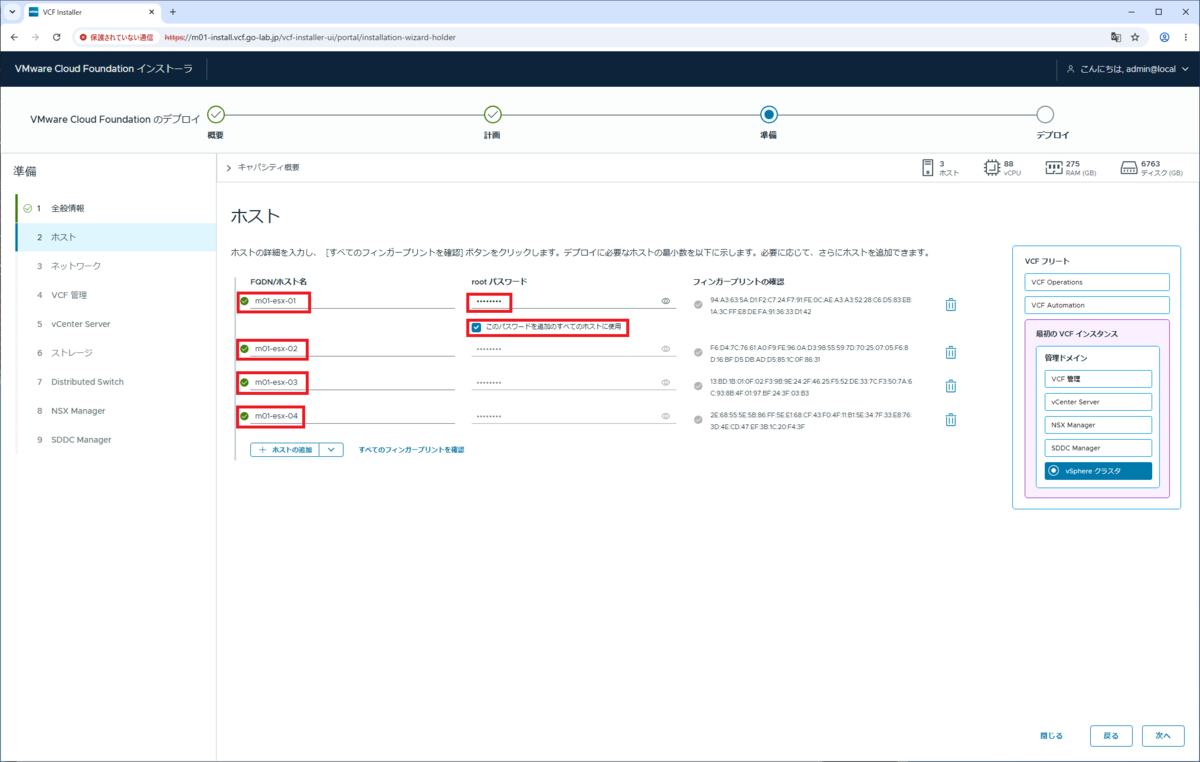Screen dimensions: 1200x762
Task: Click the 準備 current step circle
Action: [x=768, y=115]
